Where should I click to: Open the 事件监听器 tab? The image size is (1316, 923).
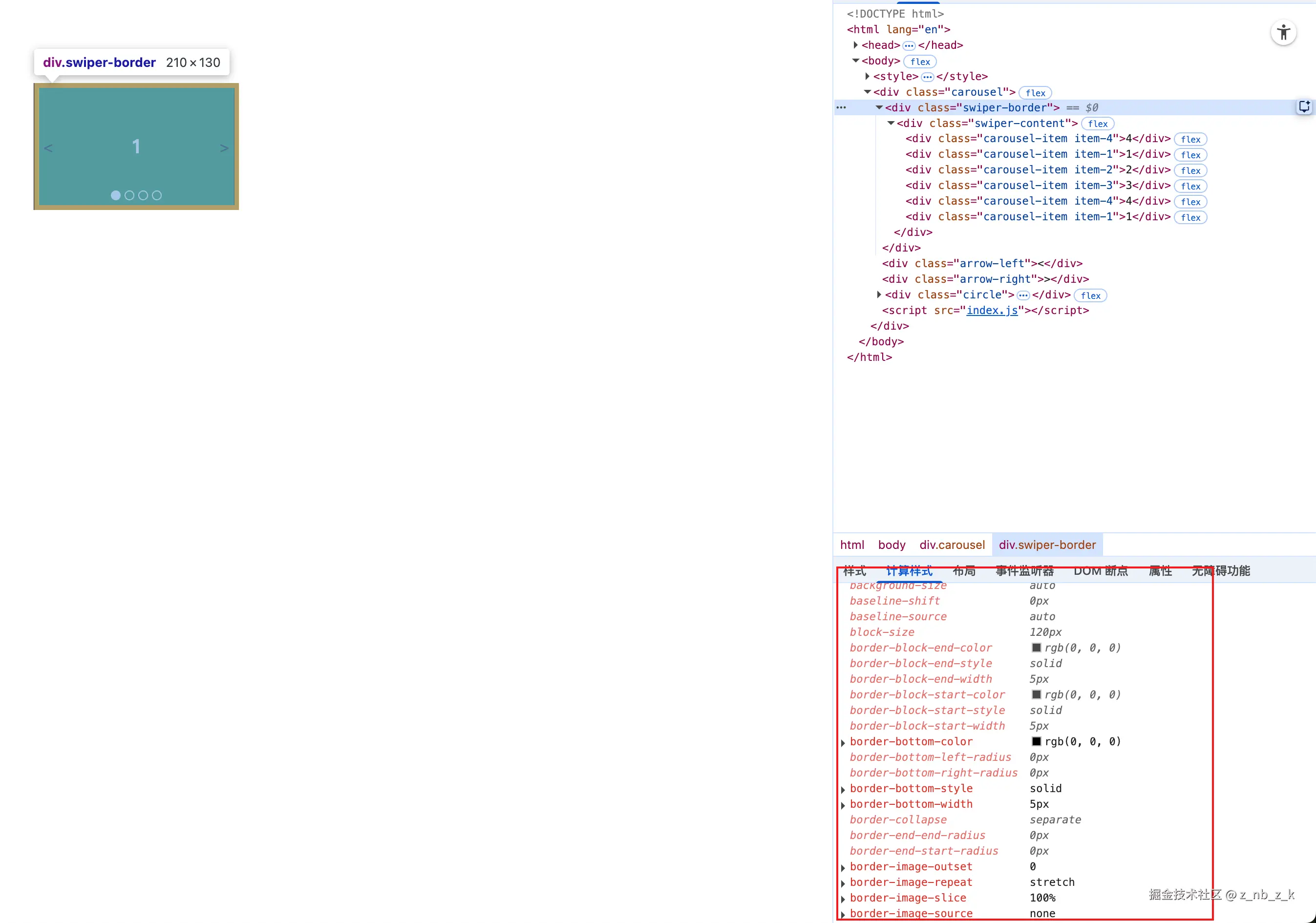click(x=1024, y=571)
